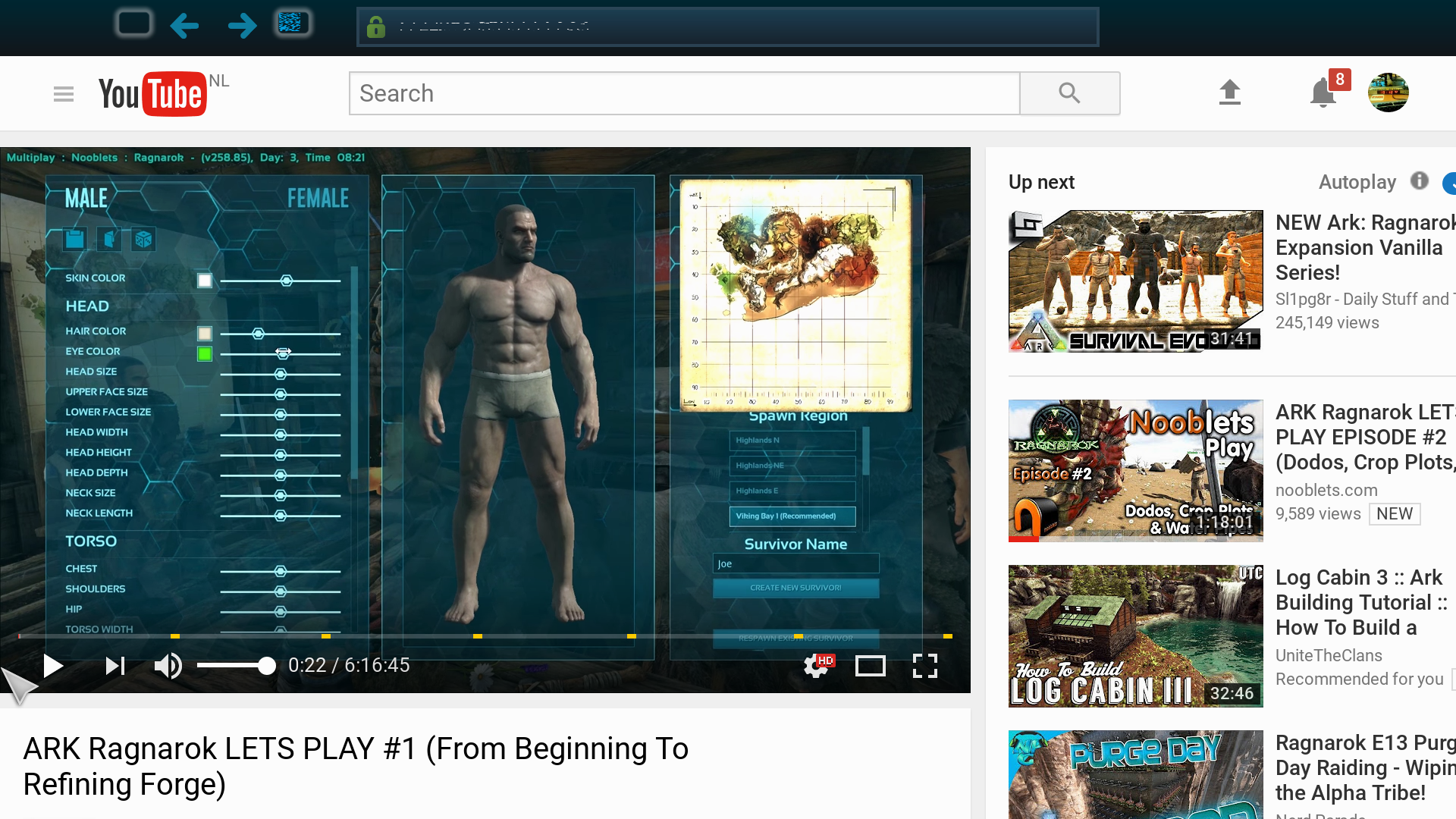This screenshot has width=1456, height=819.
Task: Open 'ARK Ragnarok LETS PLAY EPISODE #2' title
Action: click(x=1366, y=438)
